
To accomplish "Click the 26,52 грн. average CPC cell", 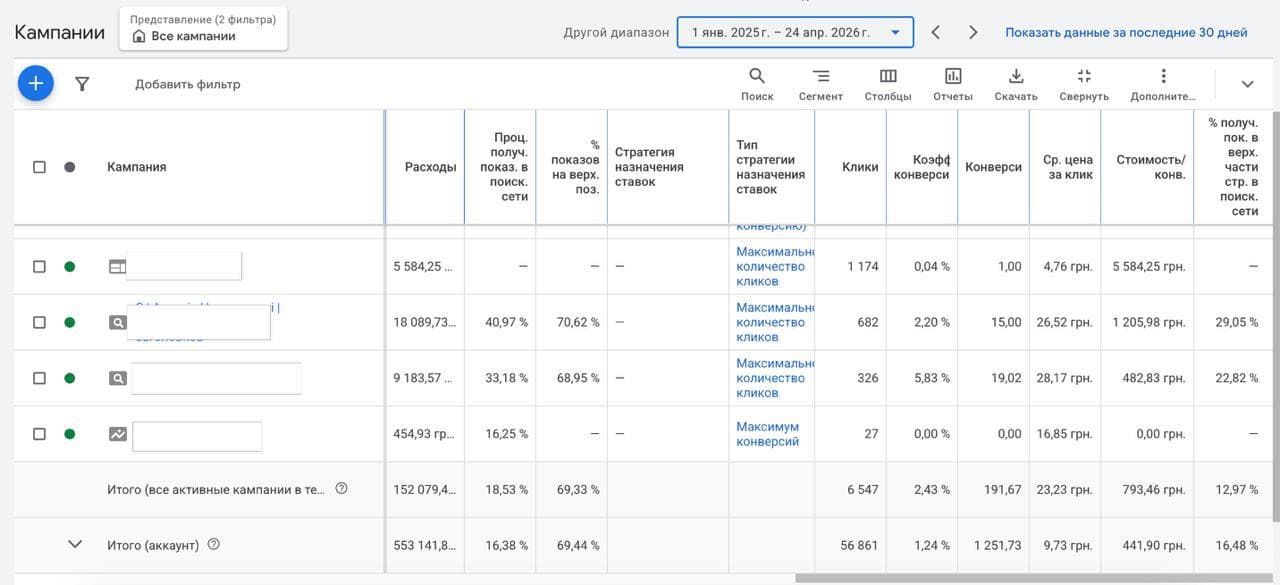I will (1065, 322).
